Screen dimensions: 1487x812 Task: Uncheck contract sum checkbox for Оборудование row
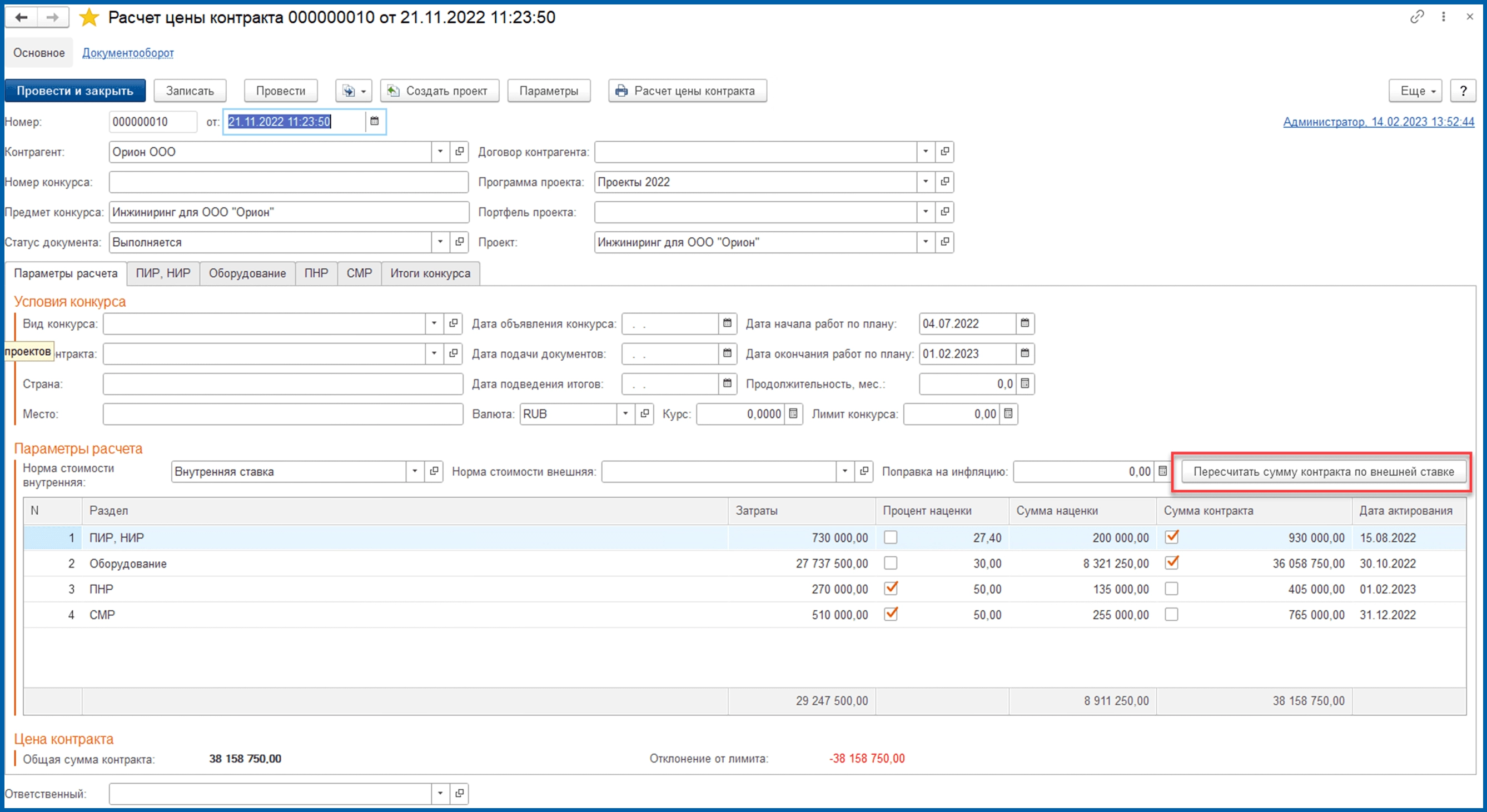tap(1171, 562)
